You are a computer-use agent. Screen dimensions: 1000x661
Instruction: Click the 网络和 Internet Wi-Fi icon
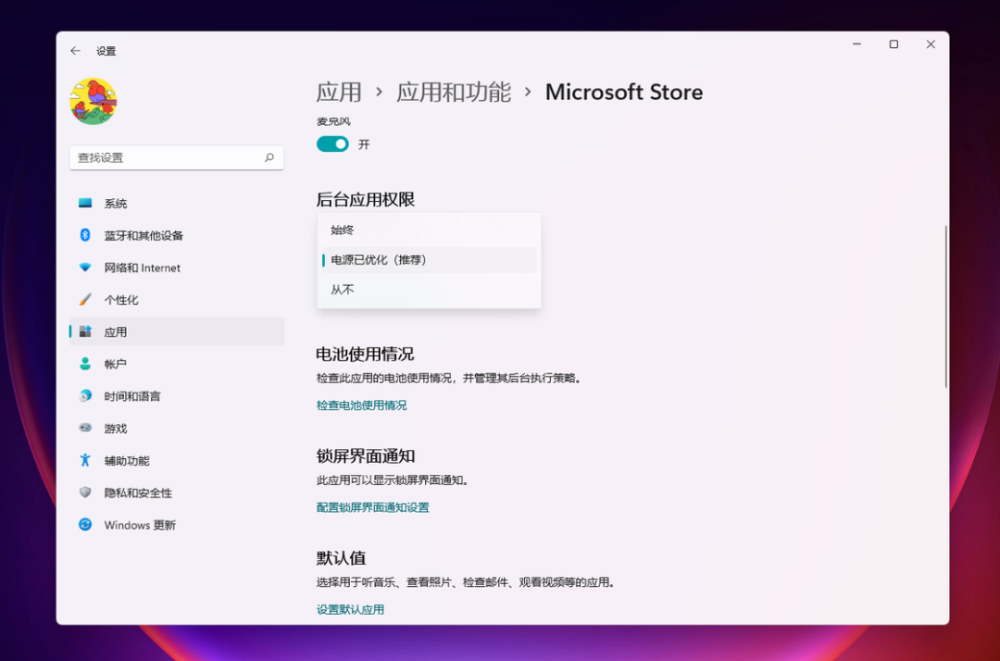85,268
